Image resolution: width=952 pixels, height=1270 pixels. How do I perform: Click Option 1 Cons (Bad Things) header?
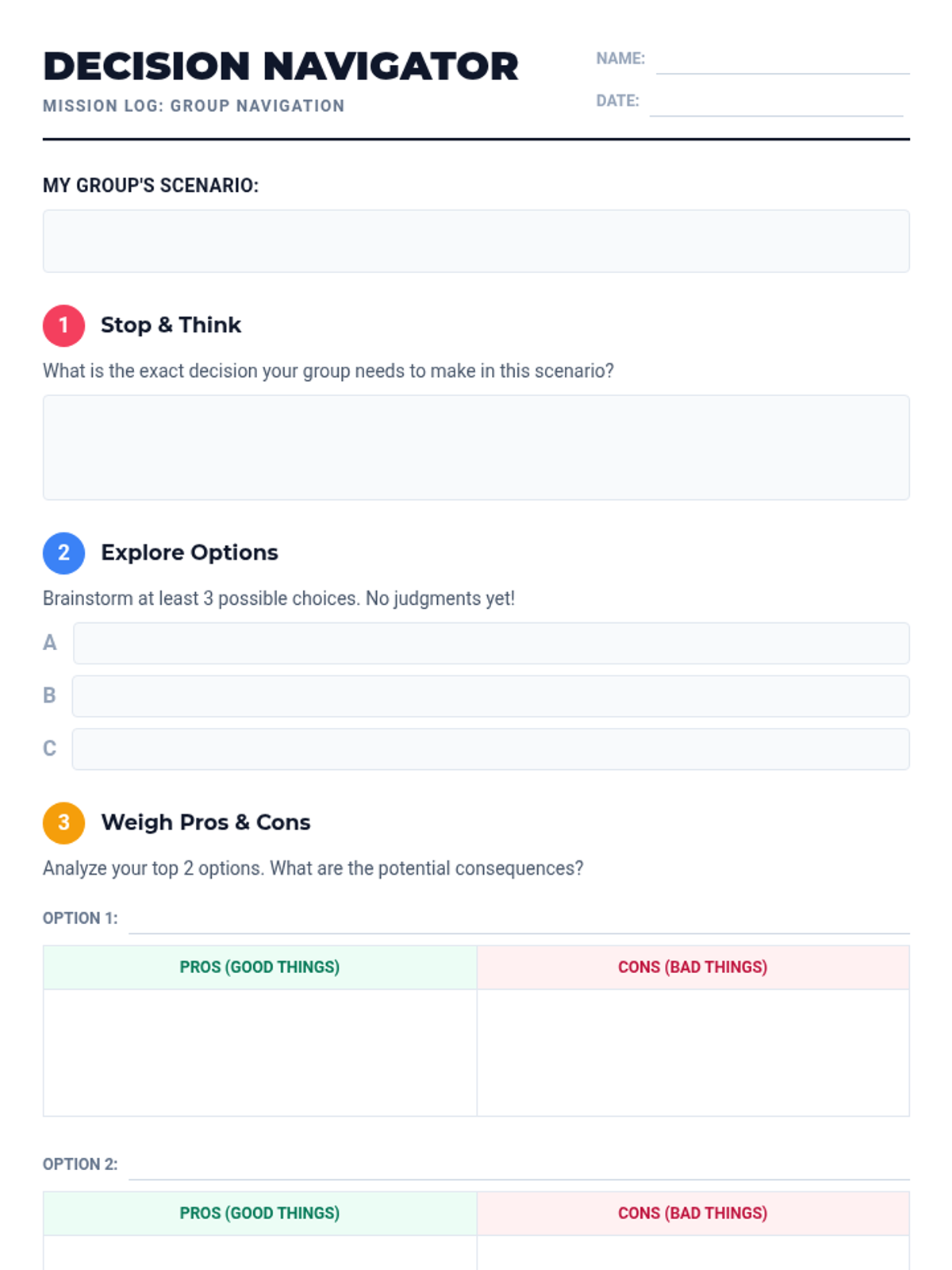693,968
